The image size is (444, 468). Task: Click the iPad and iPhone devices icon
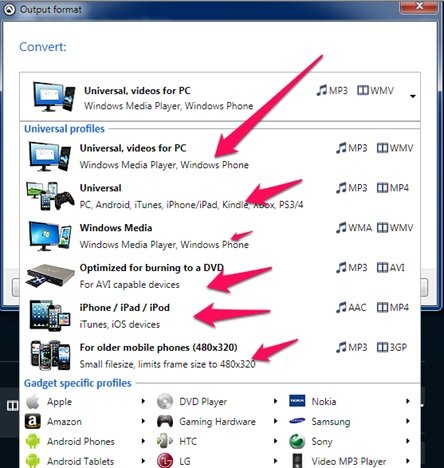[x=50, y=316]
